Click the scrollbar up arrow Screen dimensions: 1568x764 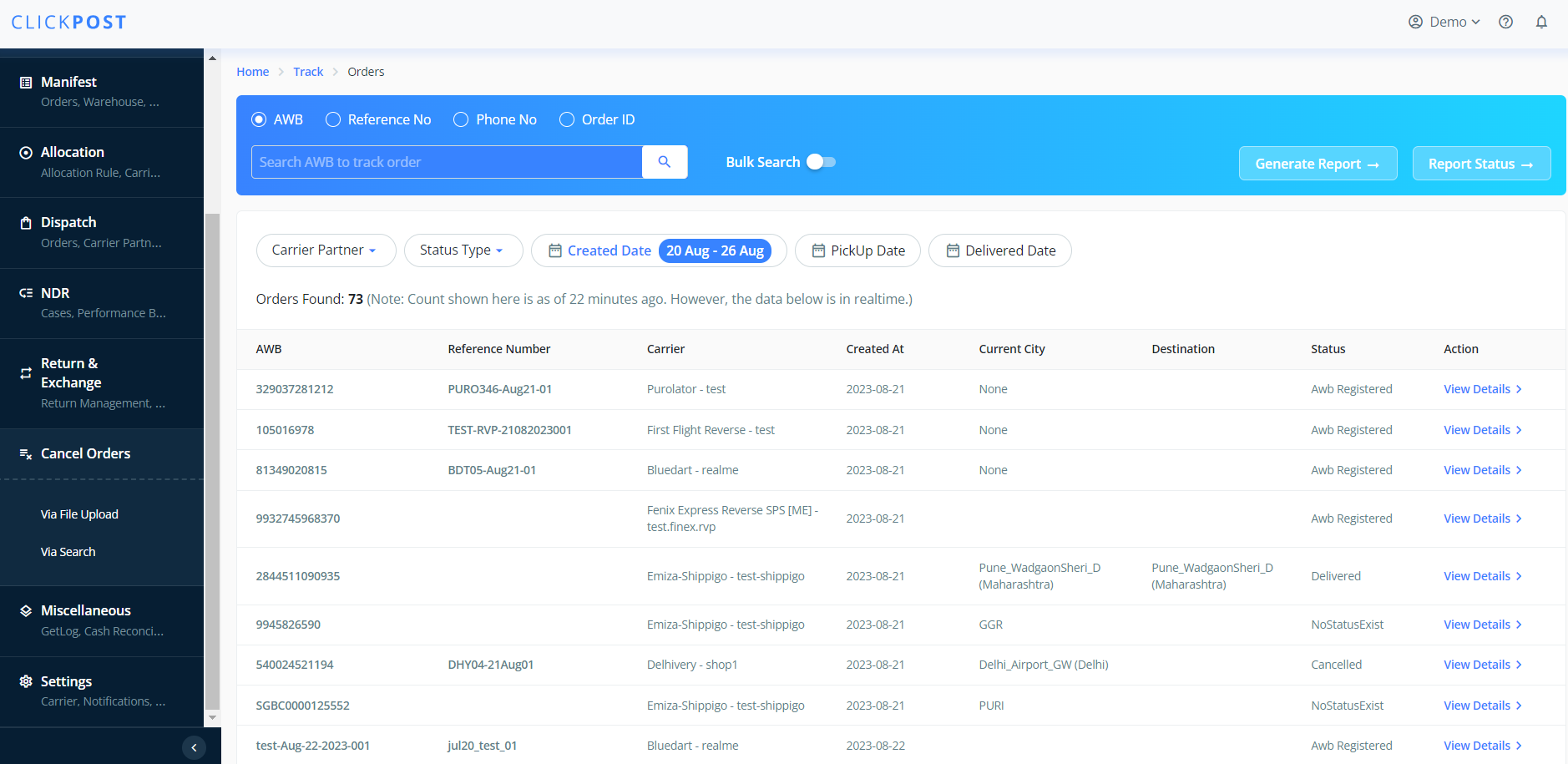(x=212, y=58)
